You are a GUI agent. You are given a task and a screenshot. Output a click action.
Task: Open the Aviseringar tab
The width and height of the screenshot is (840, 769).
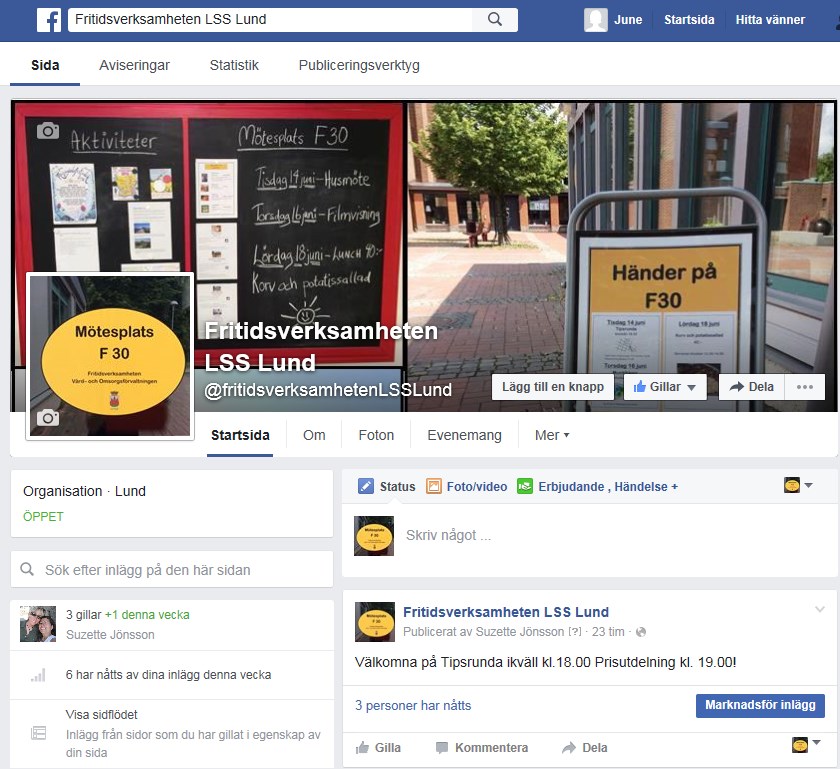(134, 65)
